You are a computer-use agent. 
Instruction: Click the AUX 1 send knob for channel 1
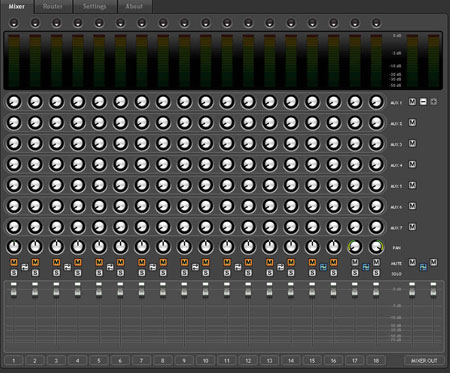click(14, 102)
